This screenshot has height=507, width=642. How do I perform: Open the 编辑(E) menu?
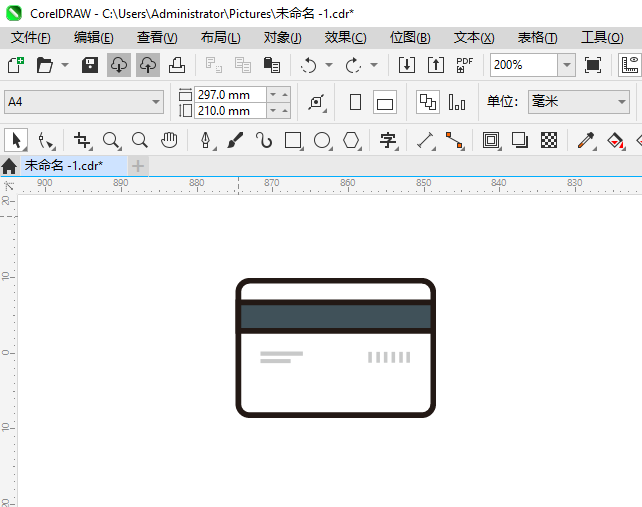point(94,38)
